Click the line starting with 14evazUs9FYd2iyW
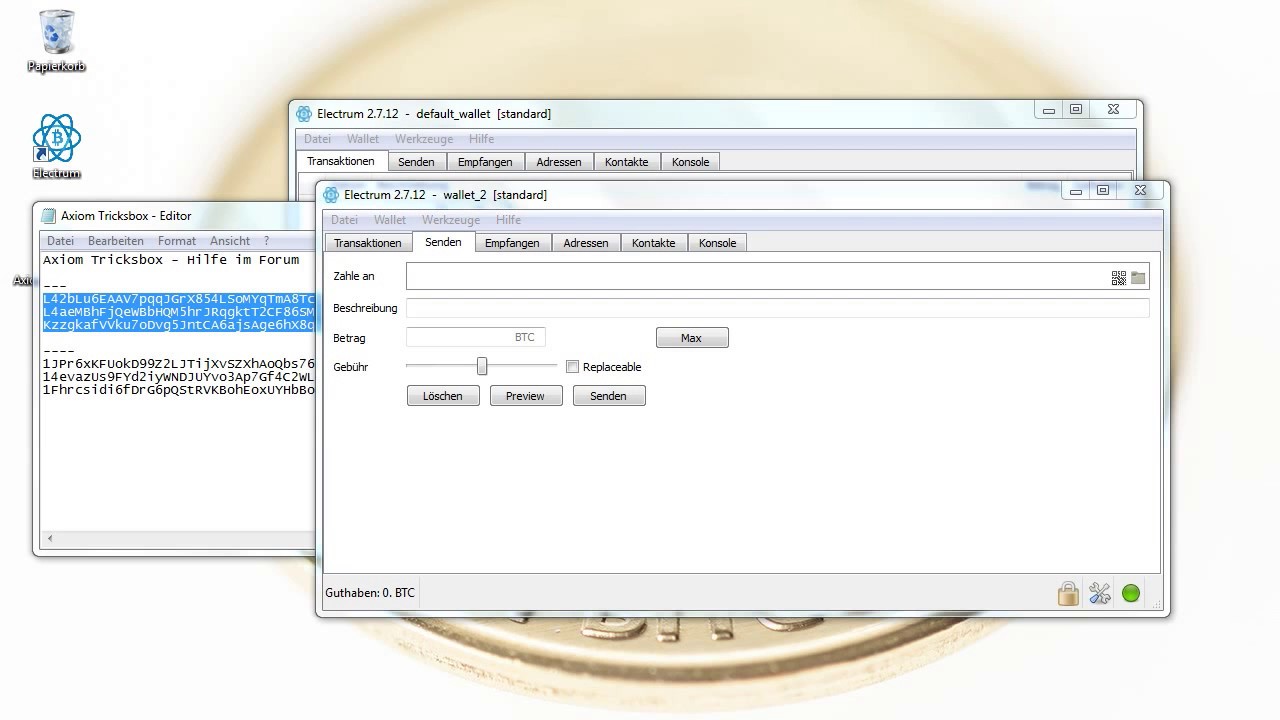The image size is (1280, 720). tap(179, 376)
